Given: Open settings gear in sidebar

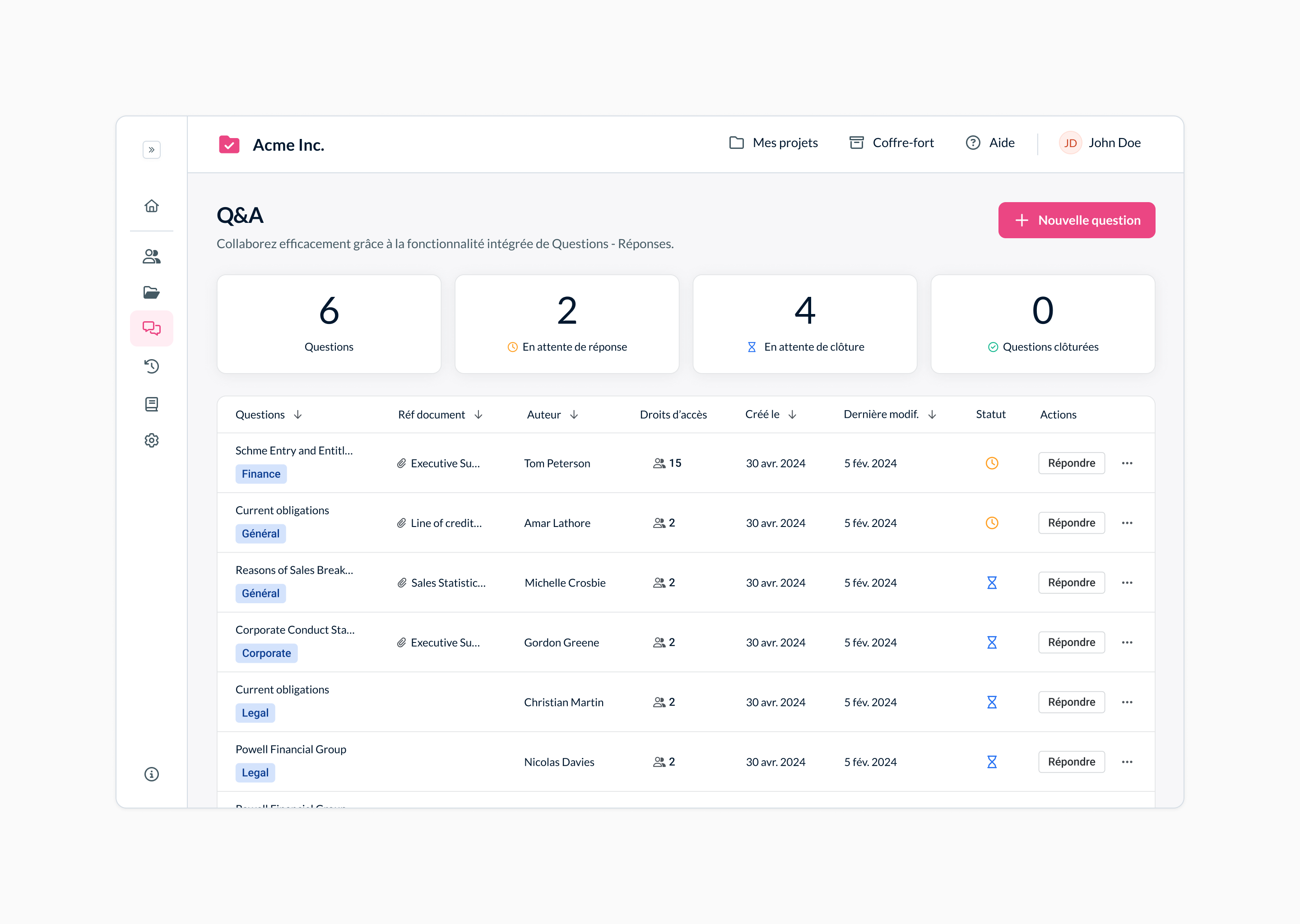Looking at the screenshot, I should 151,440.
